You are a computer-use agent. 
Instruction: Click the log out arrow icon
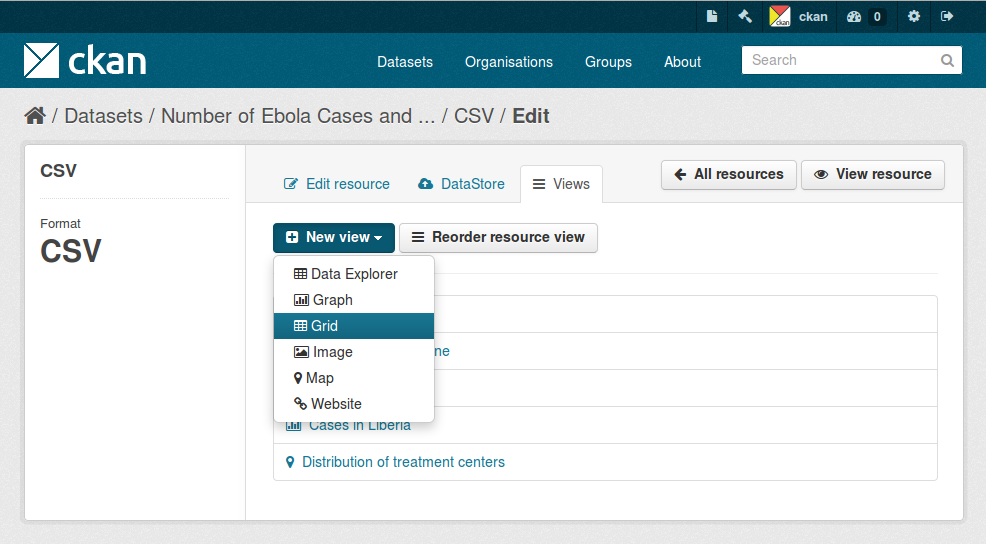pos(947,16)
